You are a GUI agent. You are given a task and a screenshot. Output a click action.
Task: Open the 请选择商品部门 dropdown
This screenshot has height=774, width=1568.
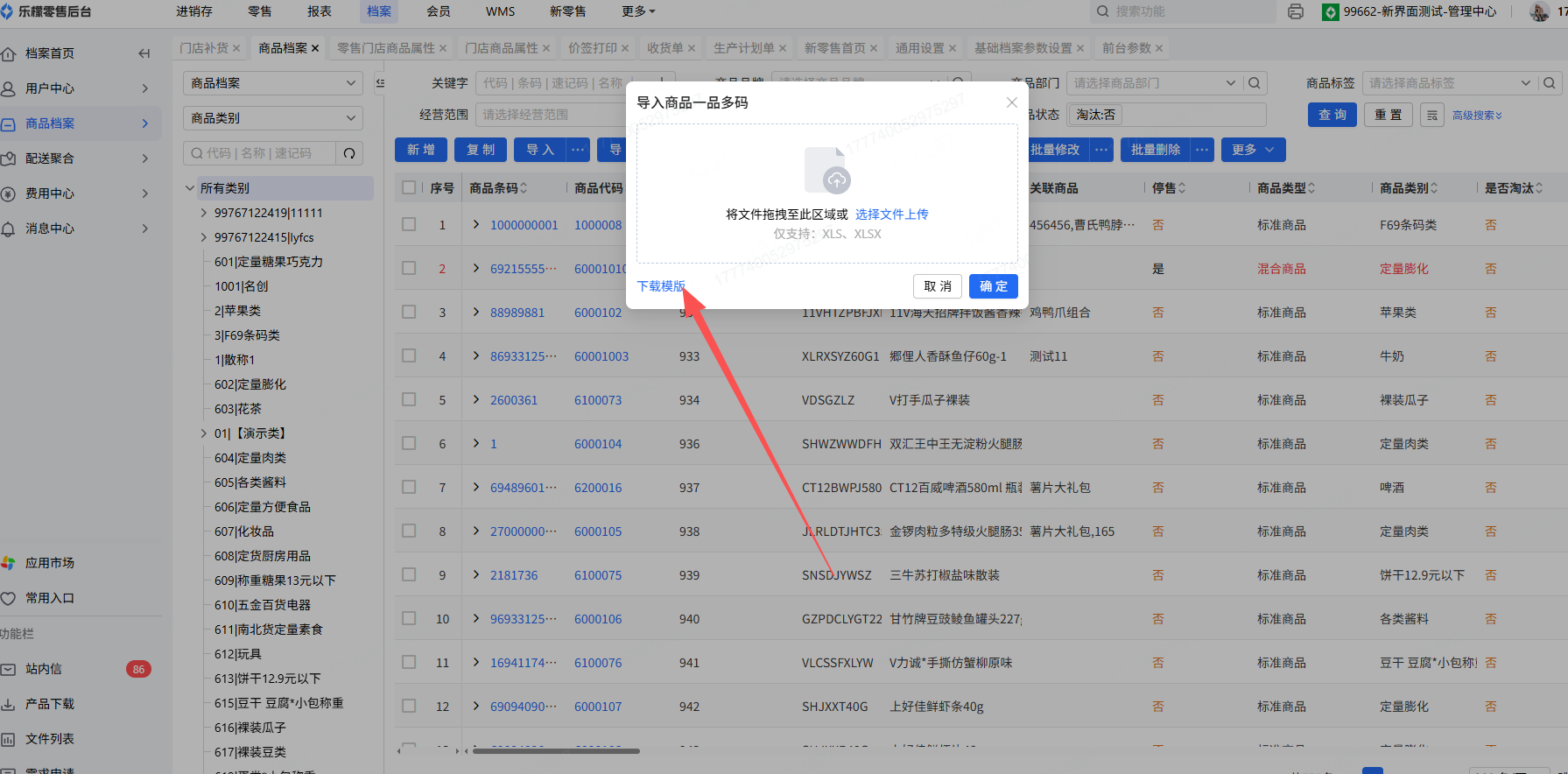[1154, 83]
